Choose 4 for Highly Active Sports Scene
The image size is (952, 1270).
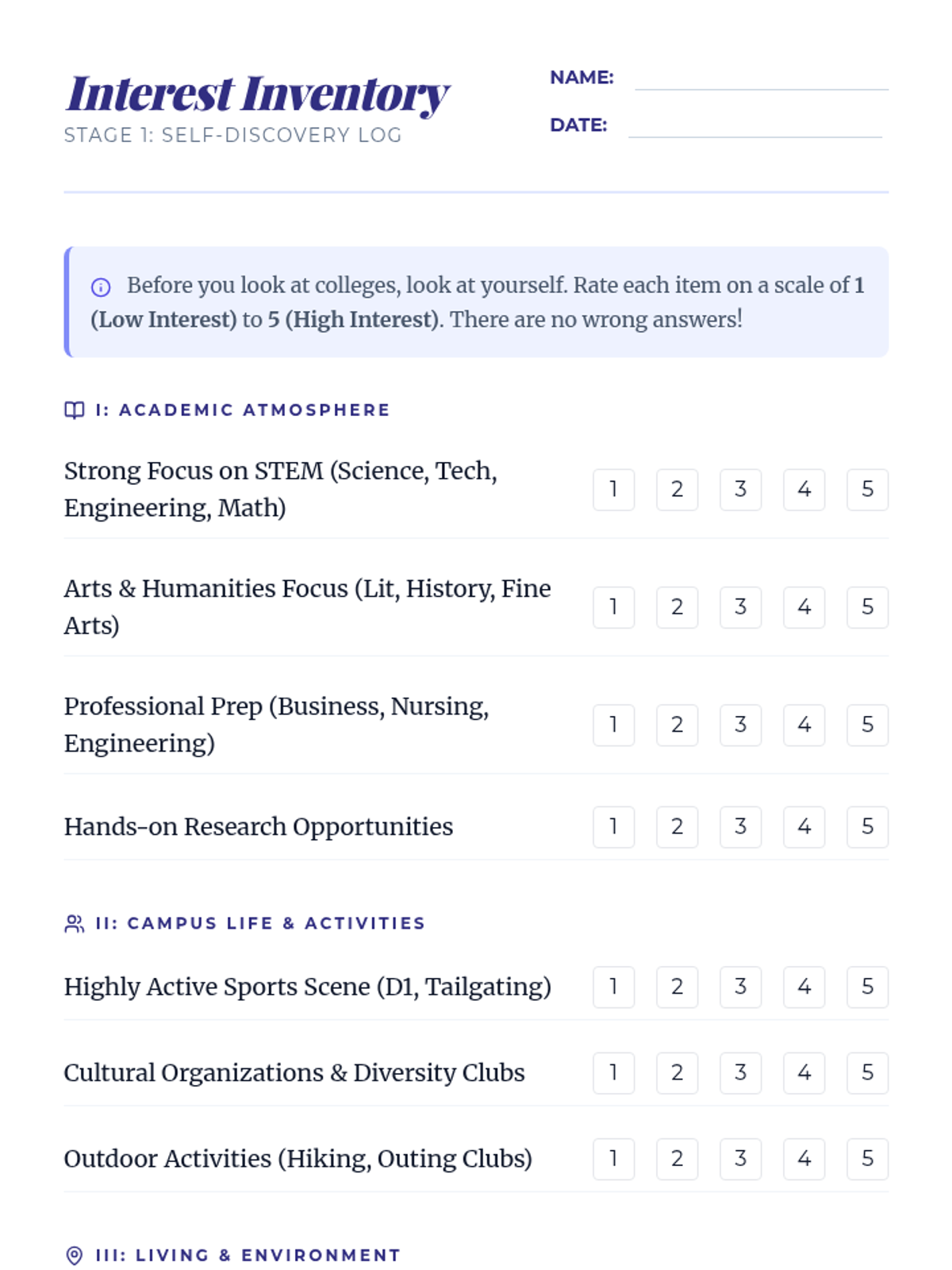click(804, 987)
